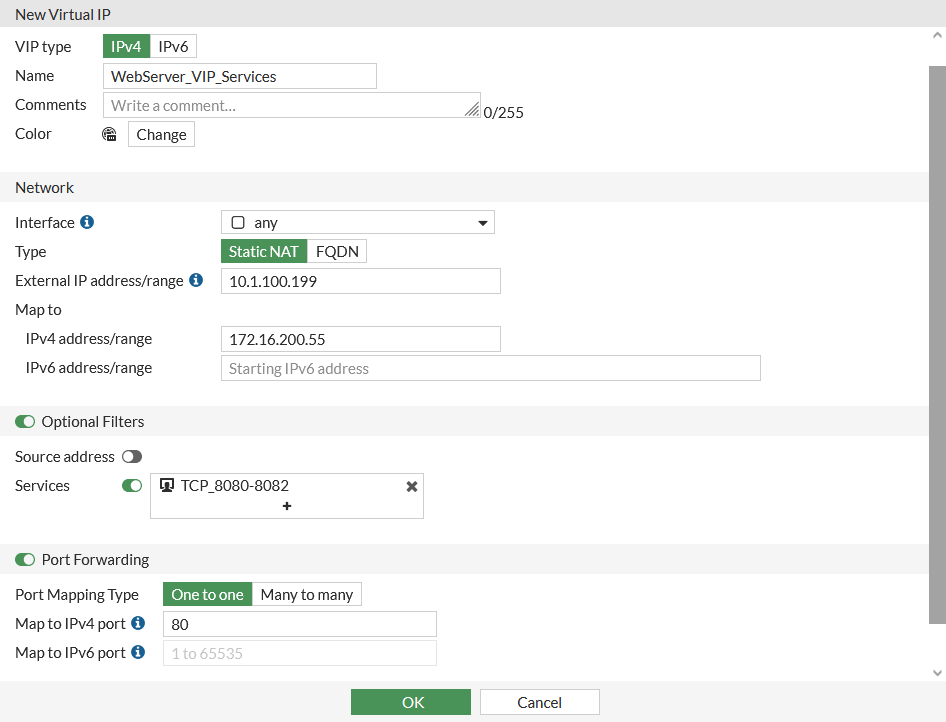The height and width of the screenshot is (722, 946).
Task: Choose Many to many port mapping
Action: coord(307,594)
